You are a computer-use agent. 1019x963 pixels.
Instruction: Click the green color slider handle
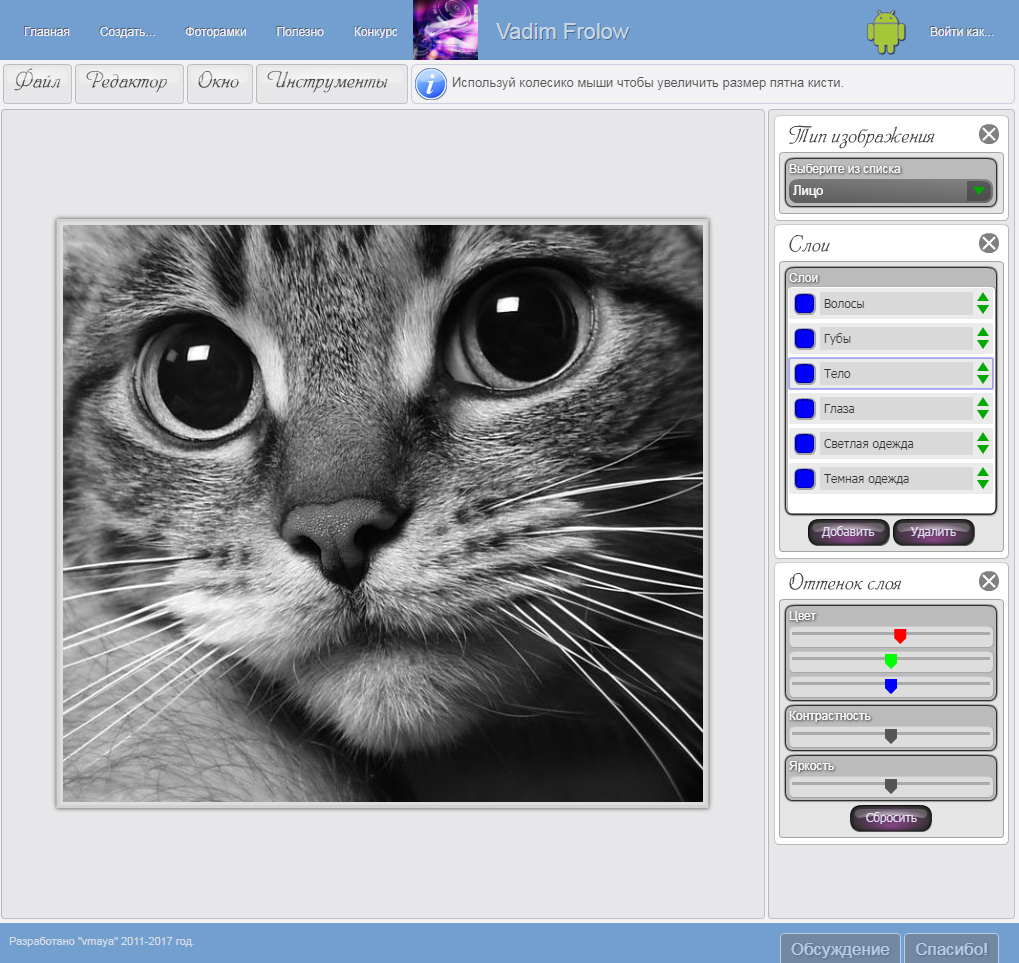coord(890,661)
